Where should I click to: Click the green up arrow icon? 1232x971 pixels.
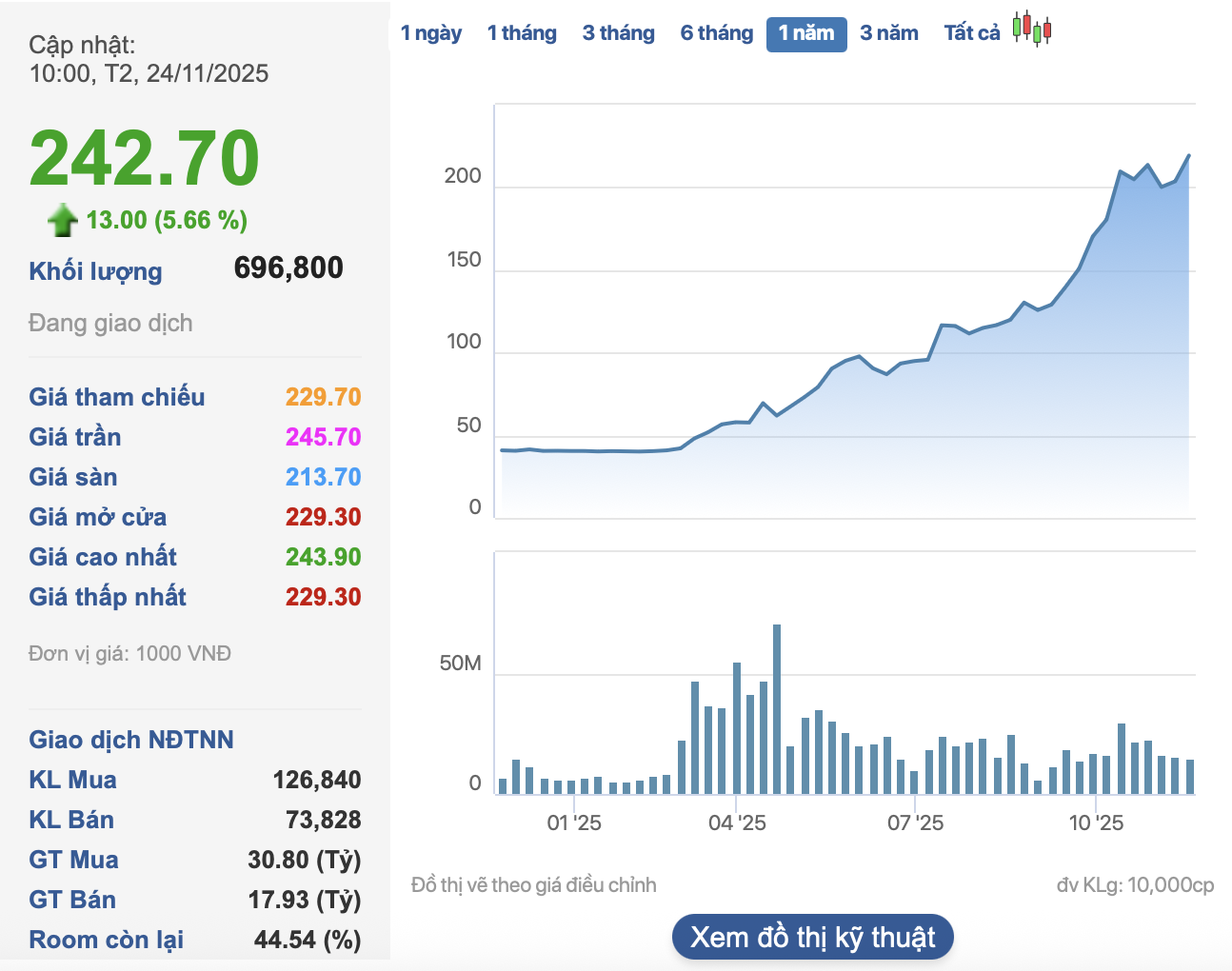63,220
